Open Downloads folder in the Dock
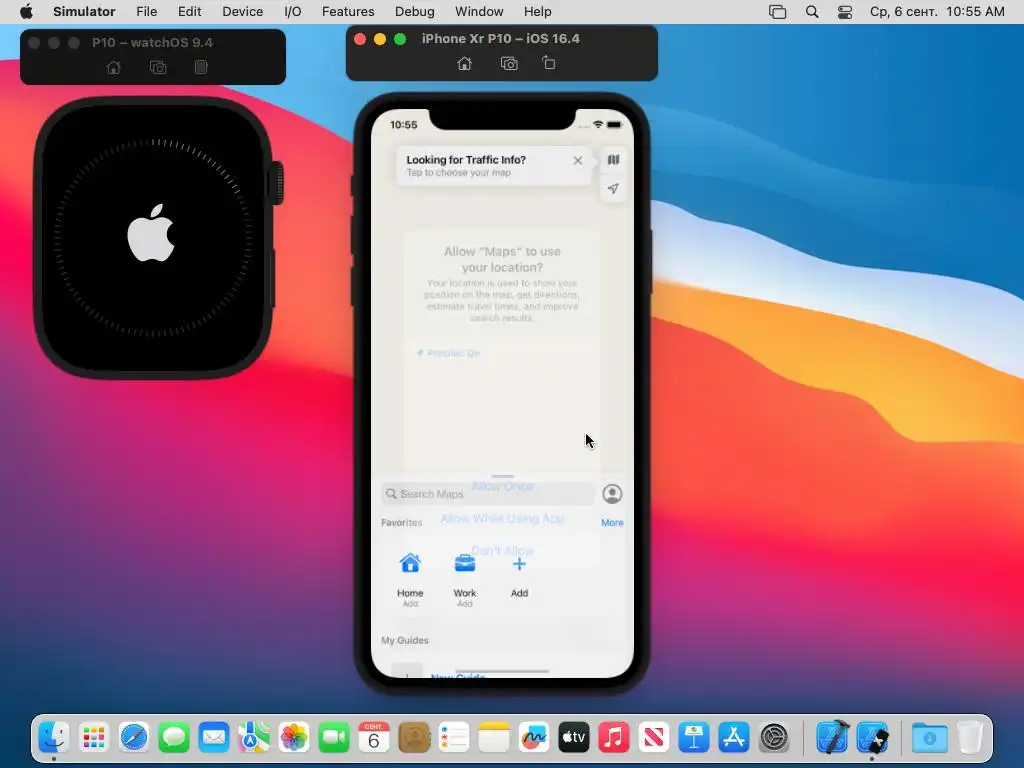 tap(930, 738)
